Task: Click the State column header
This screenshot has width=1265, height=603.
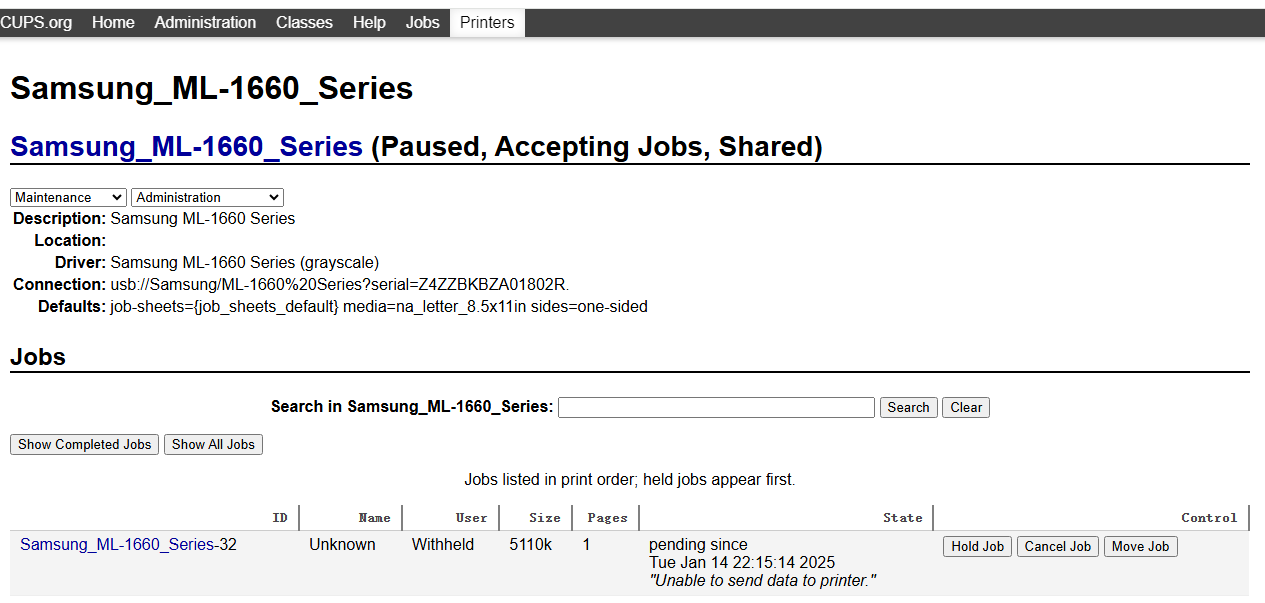Action: [902, 518]
